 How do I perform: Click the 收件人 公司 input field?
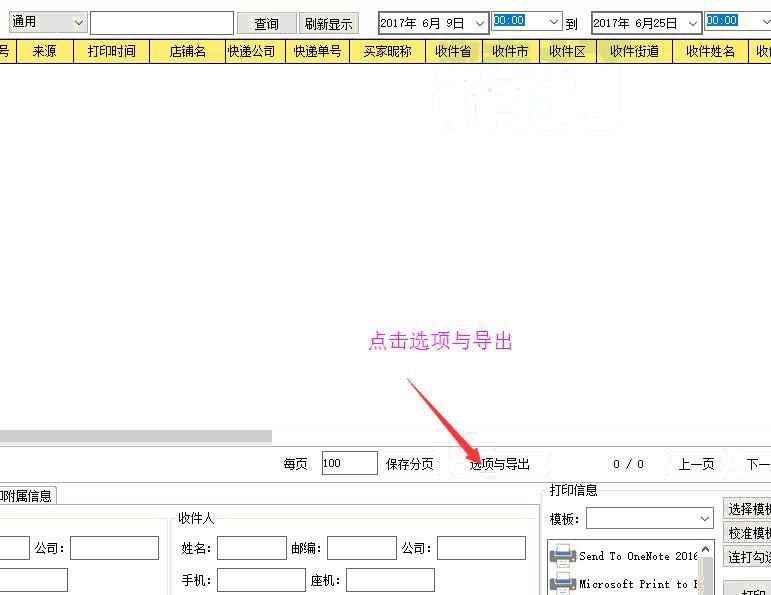pos(481,548)
